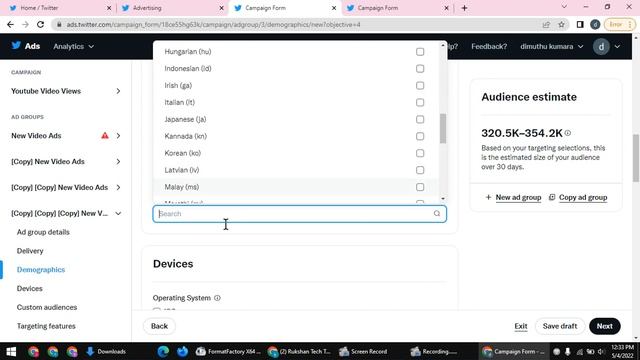The image size is (640, 360).
Task: Click the Twitter Ads bird logo
Action: pos(16,45)
